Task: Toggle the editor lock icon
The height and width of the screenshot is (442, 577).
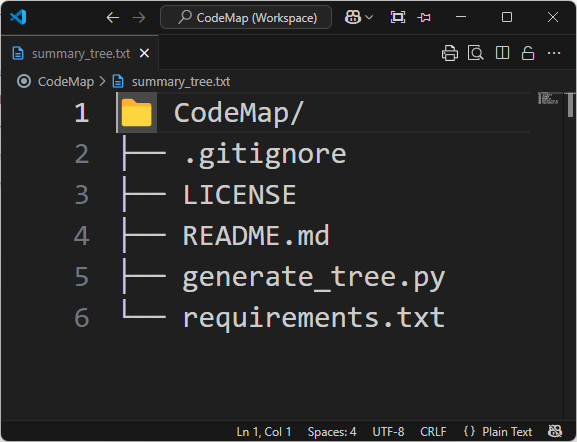Action: 528,53
